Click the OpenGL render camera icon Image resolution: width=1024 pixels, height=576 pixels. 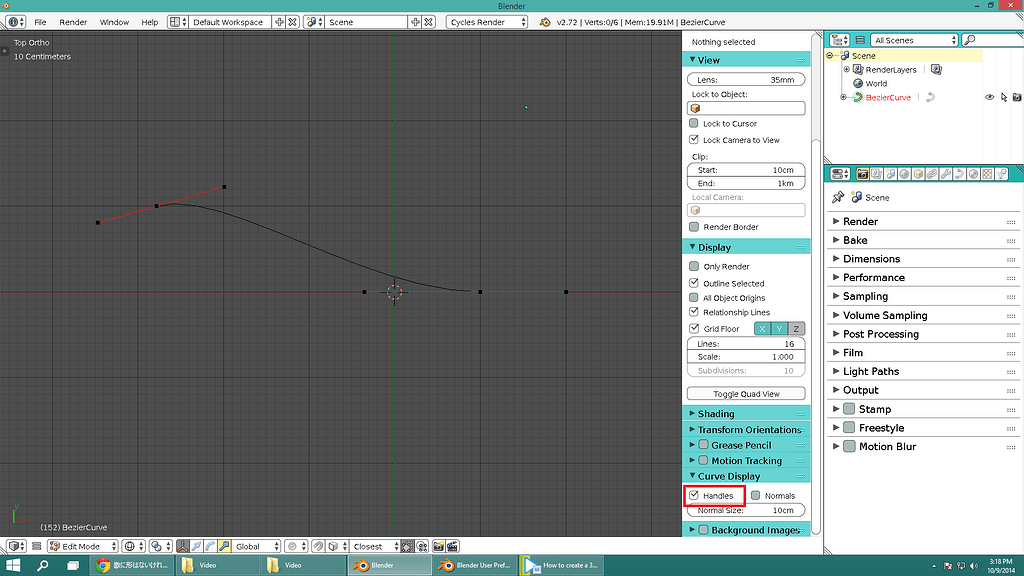coord(439,547)
